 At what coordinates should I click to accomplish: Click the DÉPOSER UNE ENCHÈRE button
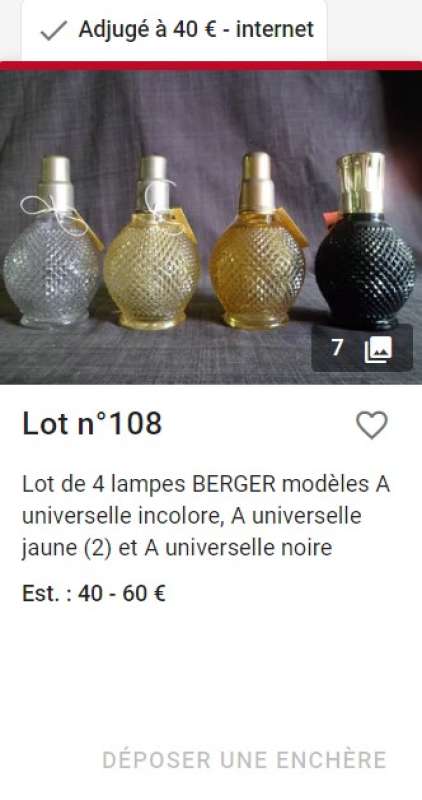coord(244,759)
